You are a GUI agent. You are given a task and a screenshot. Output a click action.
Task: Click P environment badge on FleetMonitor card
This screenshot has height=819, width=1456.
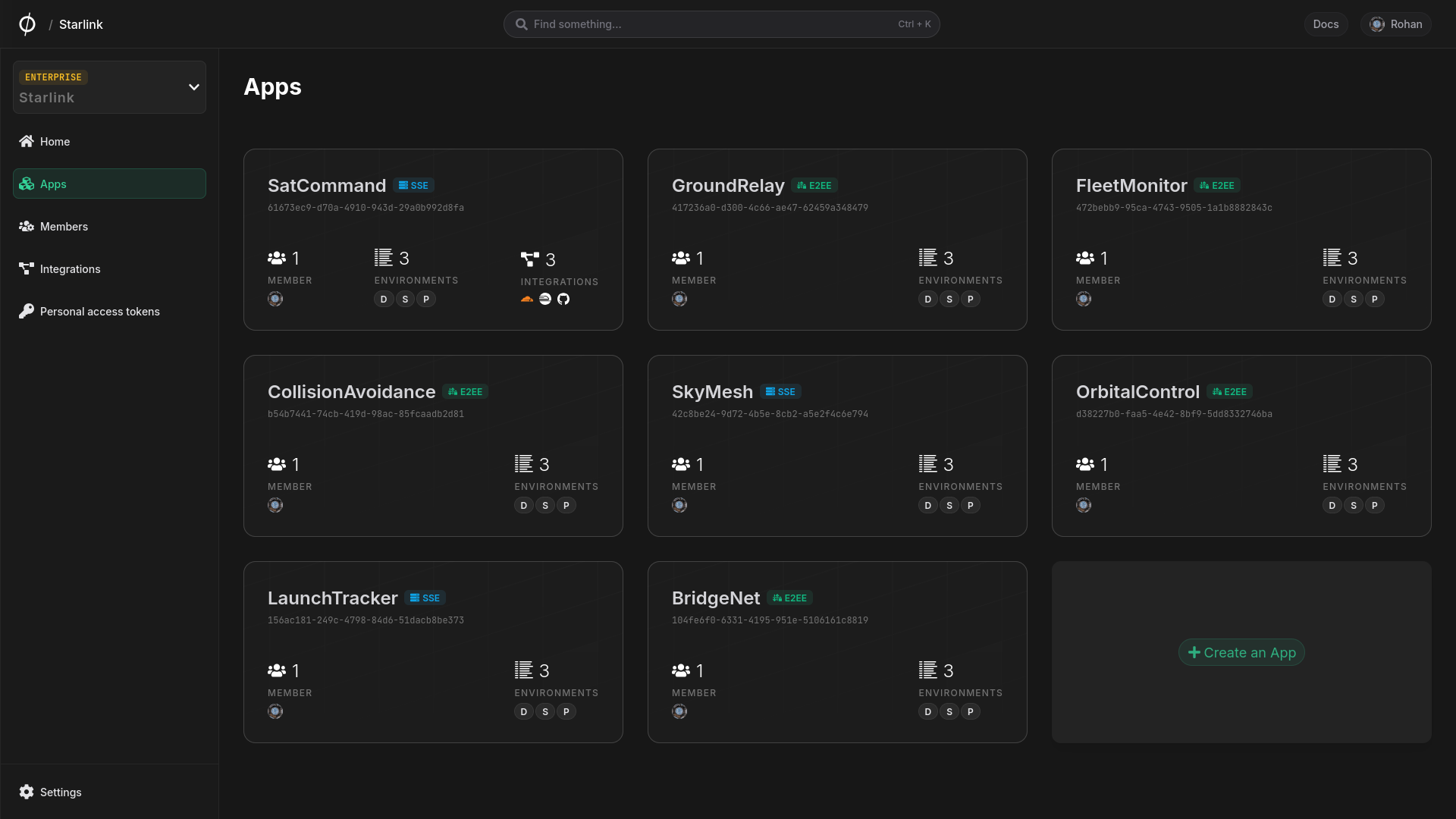[1374, 299]
